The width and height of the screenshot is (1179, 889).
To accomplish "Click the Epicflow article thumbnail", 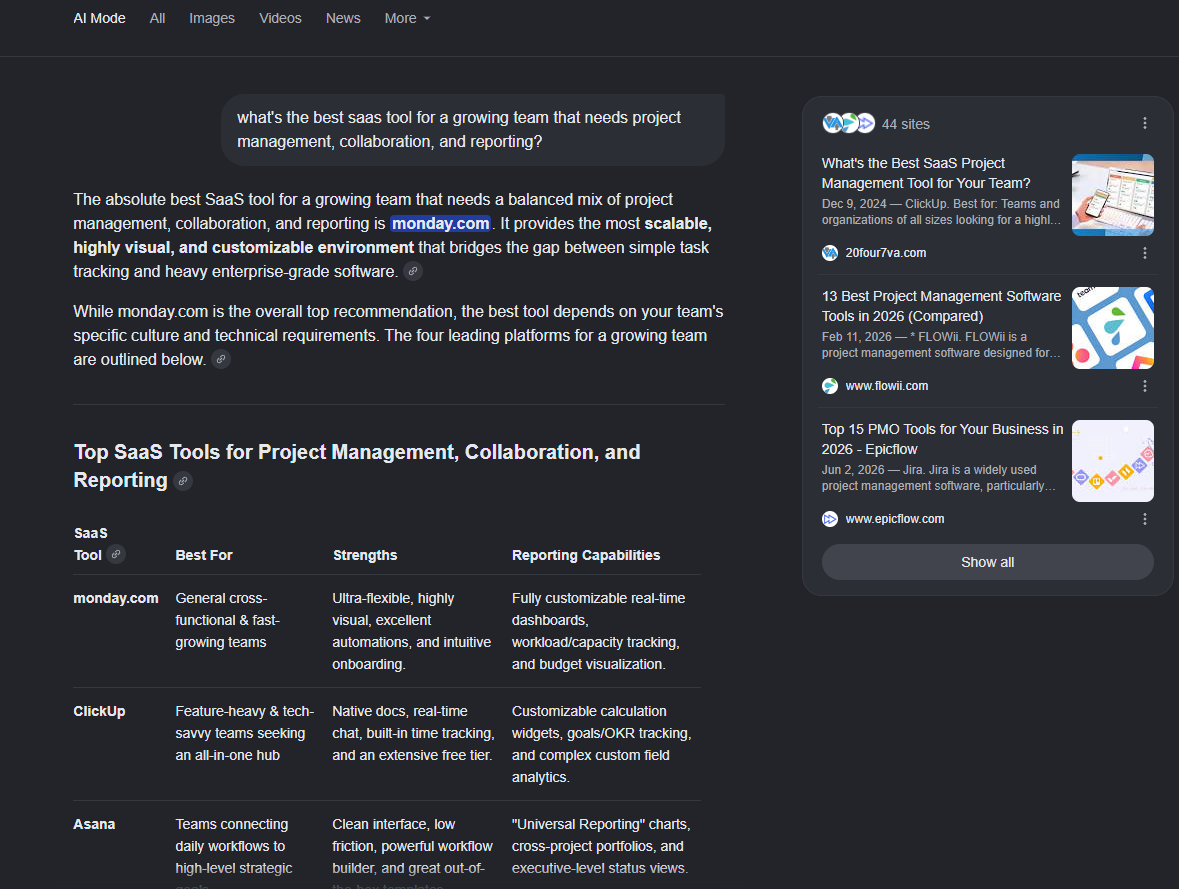I will click(x=1112, y=461).
